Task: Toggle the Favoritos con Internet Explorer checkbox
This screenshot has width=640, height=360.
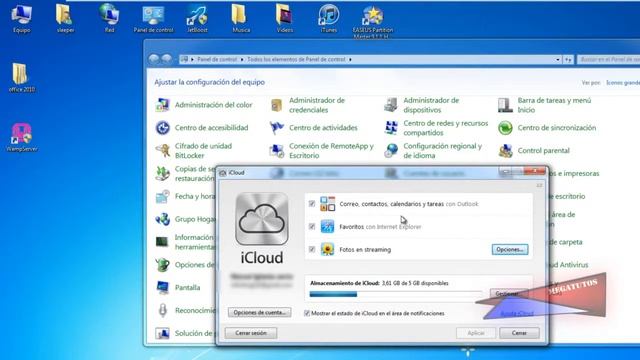Action: (312, 227)
